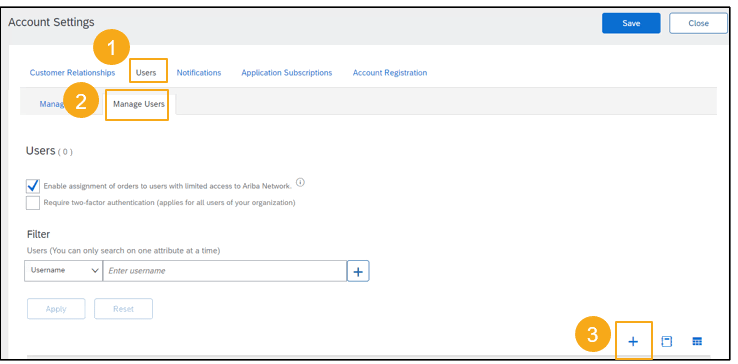This screenshot has width=738, height=364.
Task: Click the info icon beside the Ariba Network text
Action: pos(300,183)
